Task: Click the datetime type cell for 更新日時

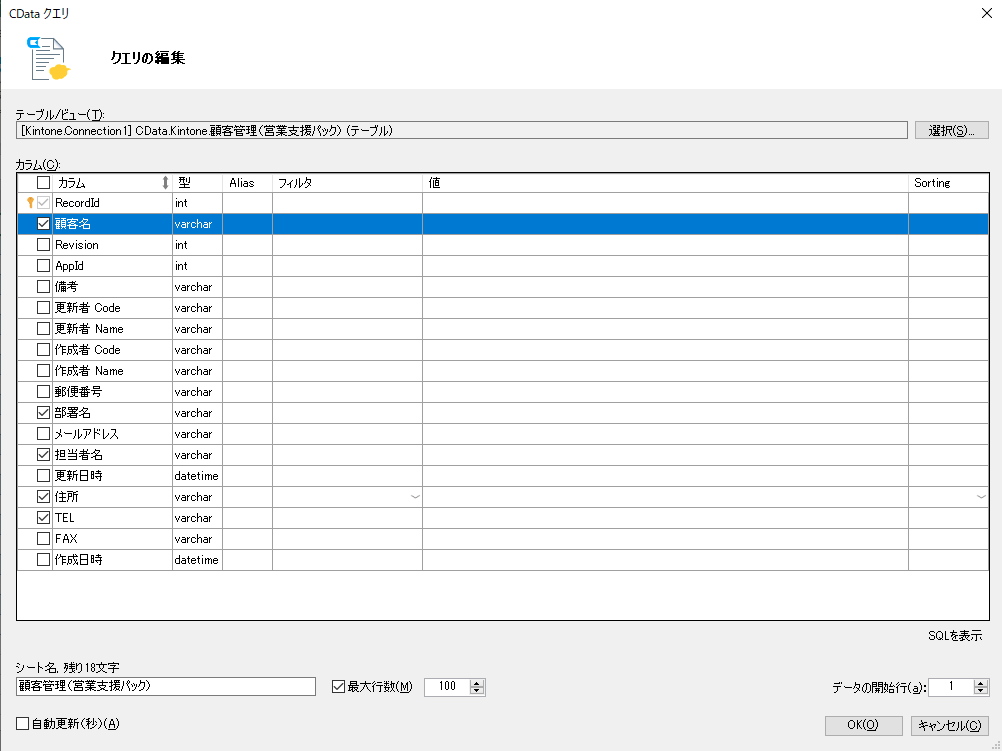Action: pyautogui.click(x=197, y=476)
